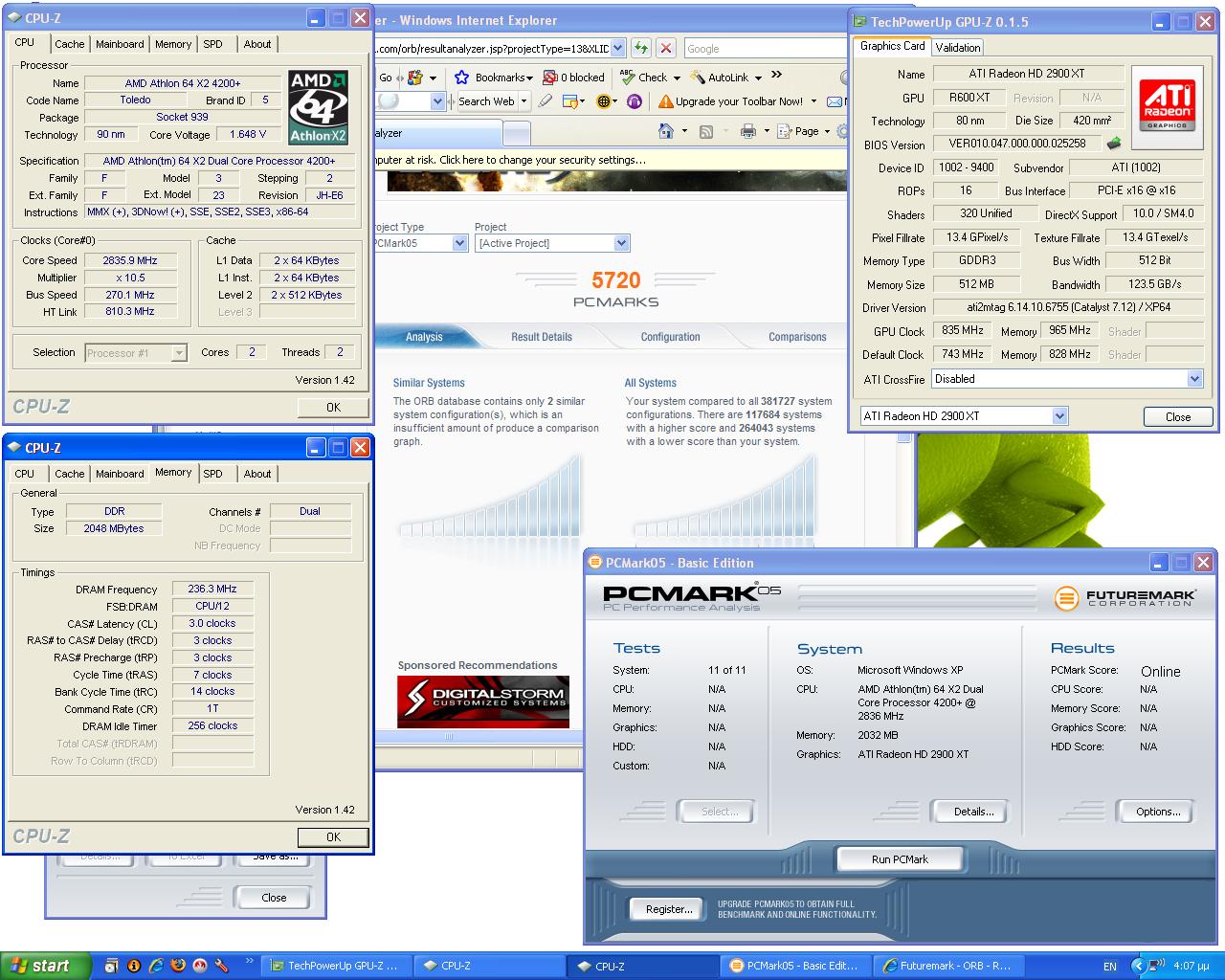Open the Search Web dropdown arrow
This screenshot has width=1225, height=980.
coord(524,100)
